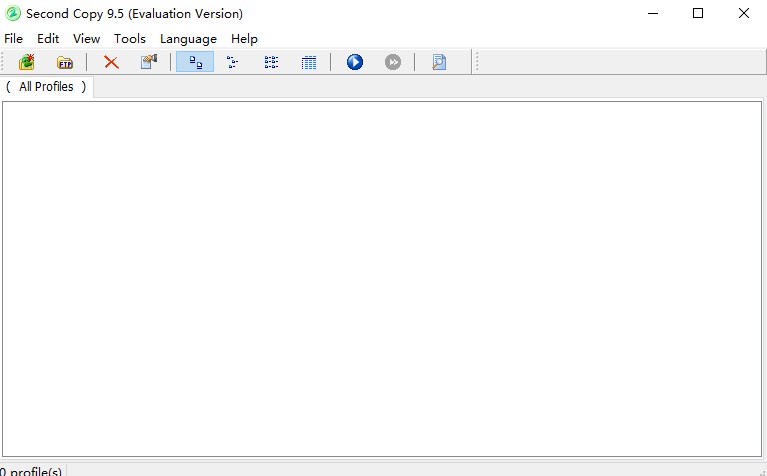Select the All Profiles tab
This screenshot has height=476, width=767.
coord(46,87)
